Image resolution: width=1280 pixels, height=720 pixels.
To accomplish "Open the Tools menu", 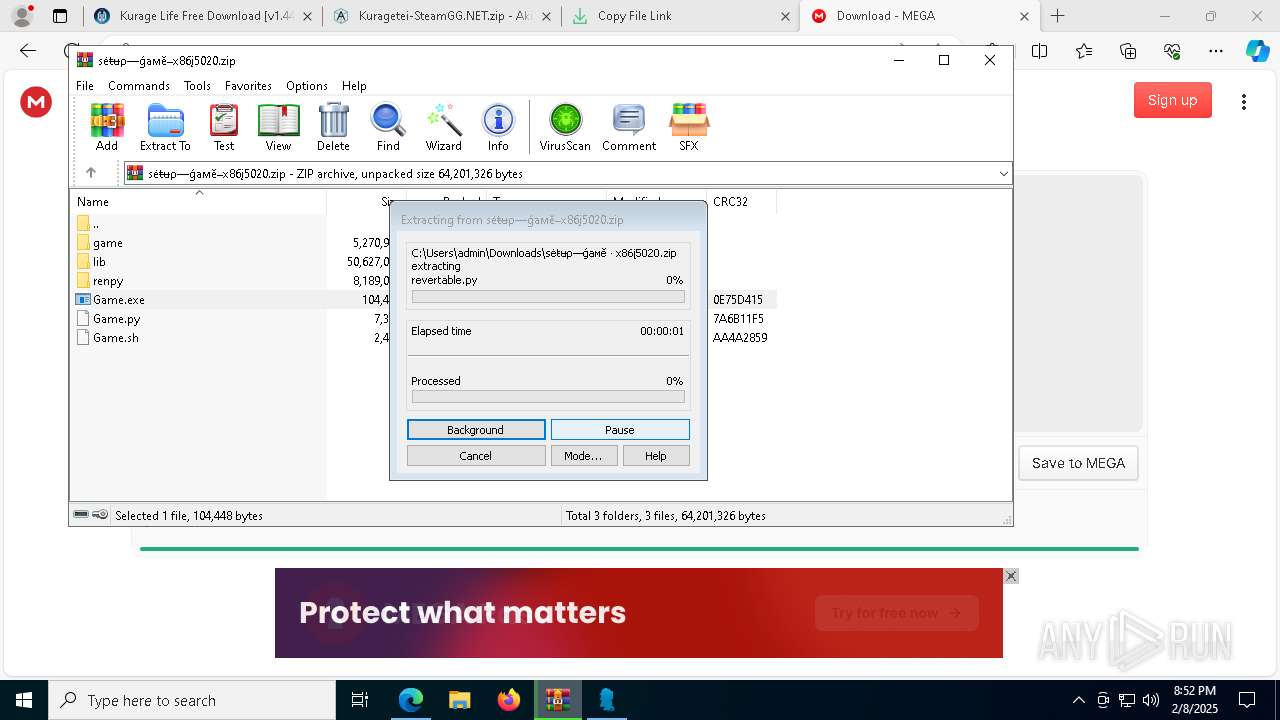I will tap(197, 86).
